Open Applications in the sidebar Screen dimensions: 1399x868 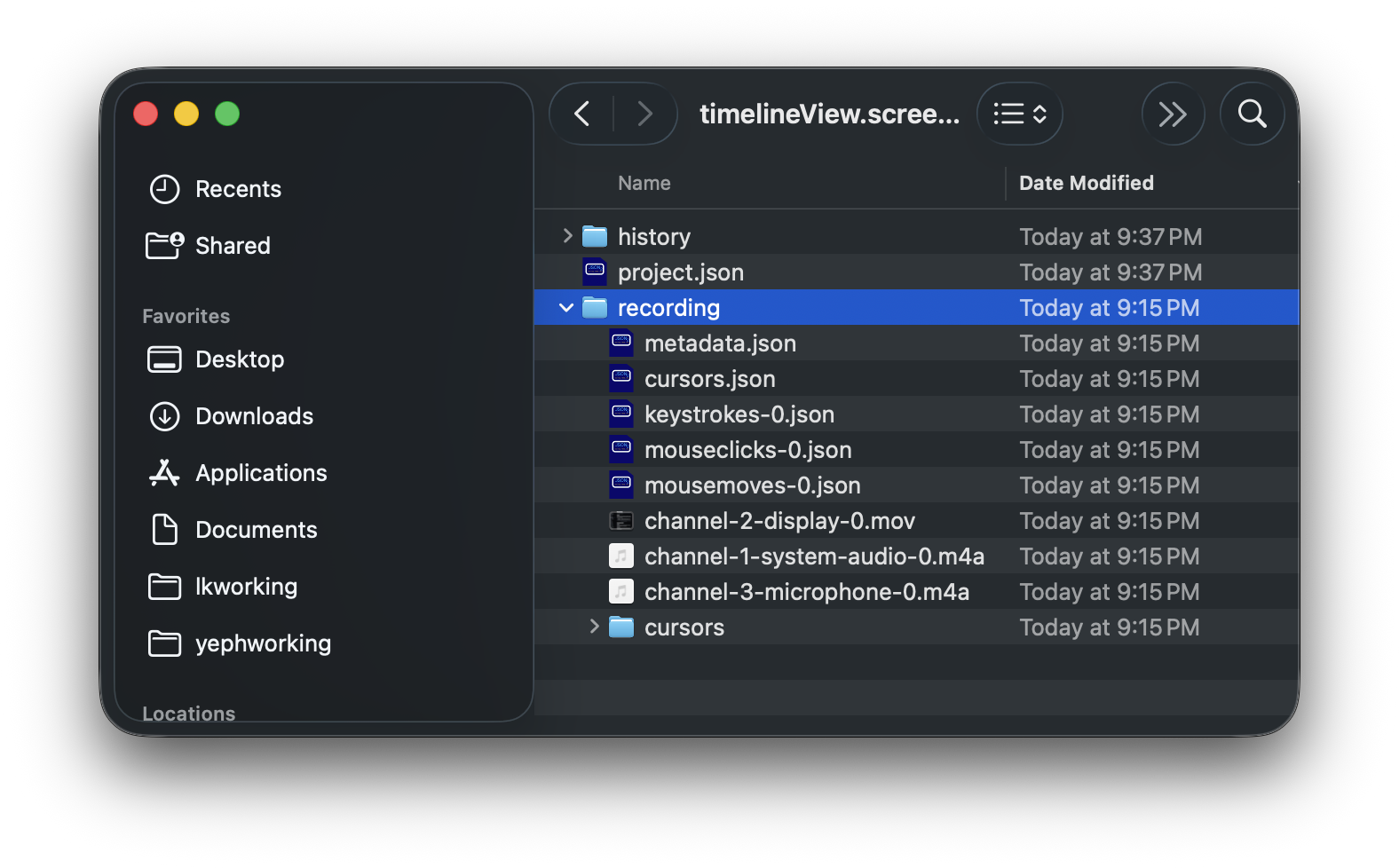pyautogui.click(x=238, y=473)
